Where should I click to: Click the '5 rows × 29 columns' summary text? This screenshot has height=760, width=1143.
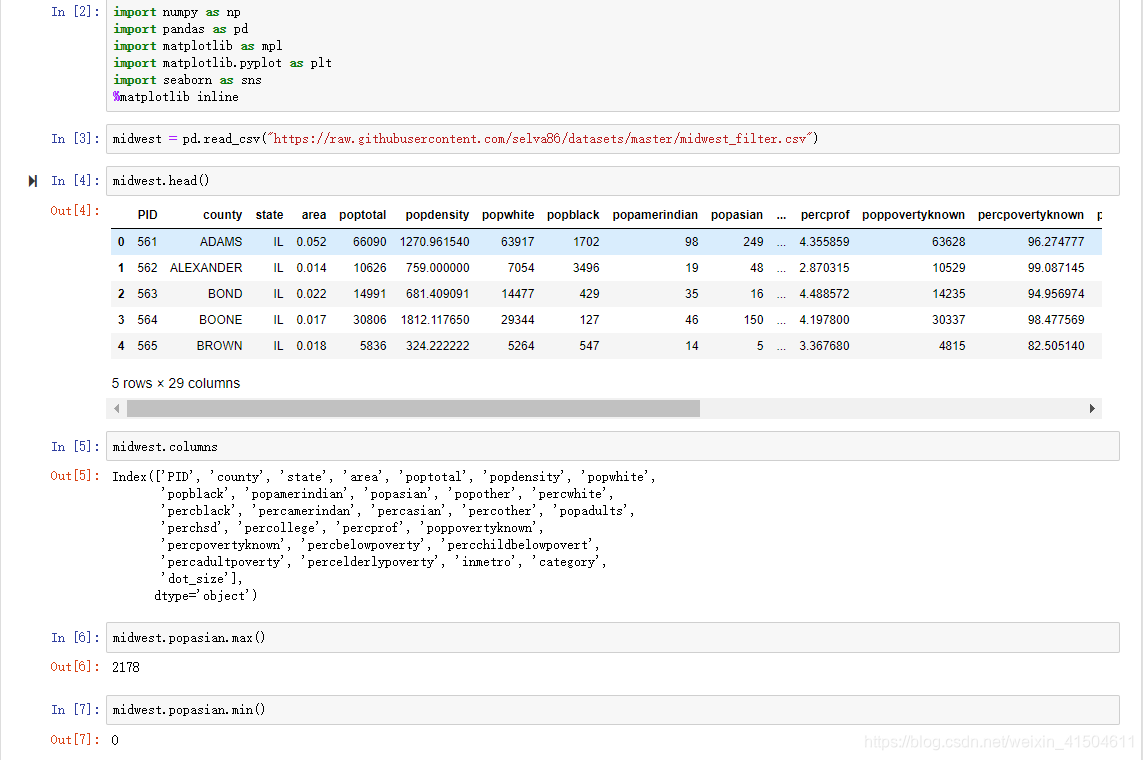point(176,383)
